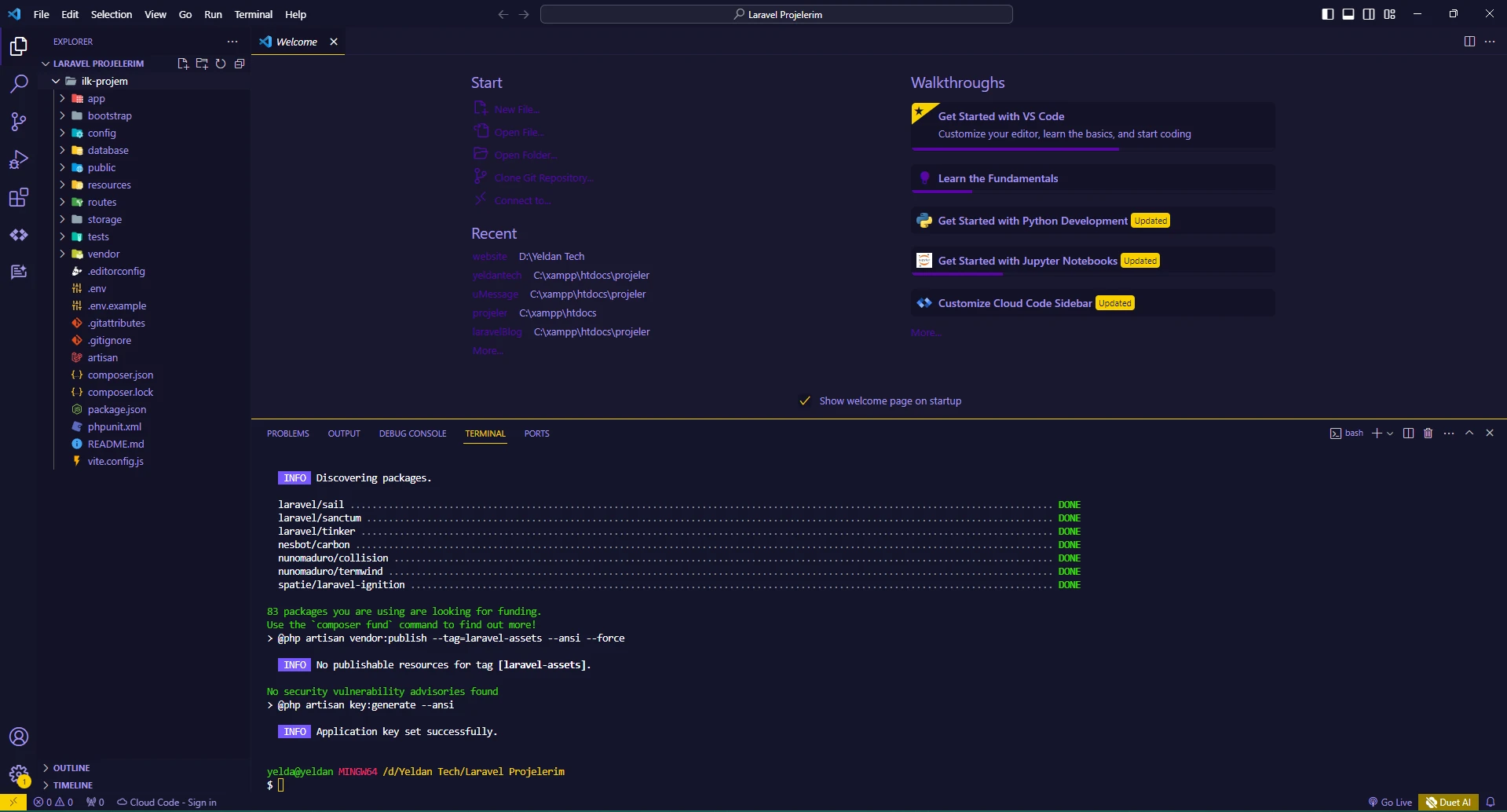Open the Explorer view in activity bar

tap(19, 46)
